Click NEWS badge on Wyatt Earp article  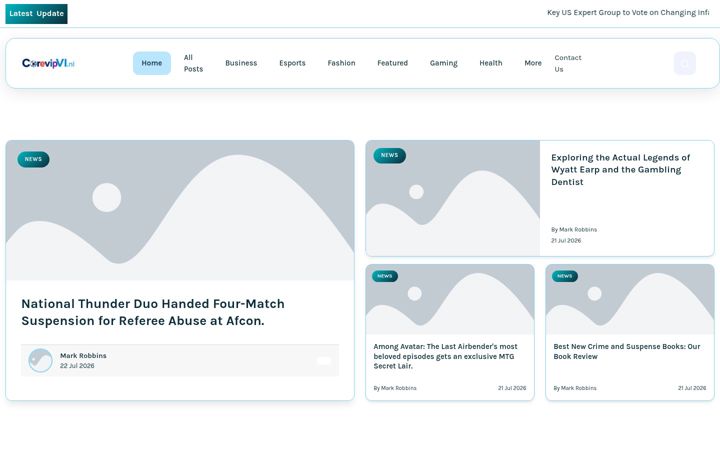pyautogui.click(x=389, y=156)
